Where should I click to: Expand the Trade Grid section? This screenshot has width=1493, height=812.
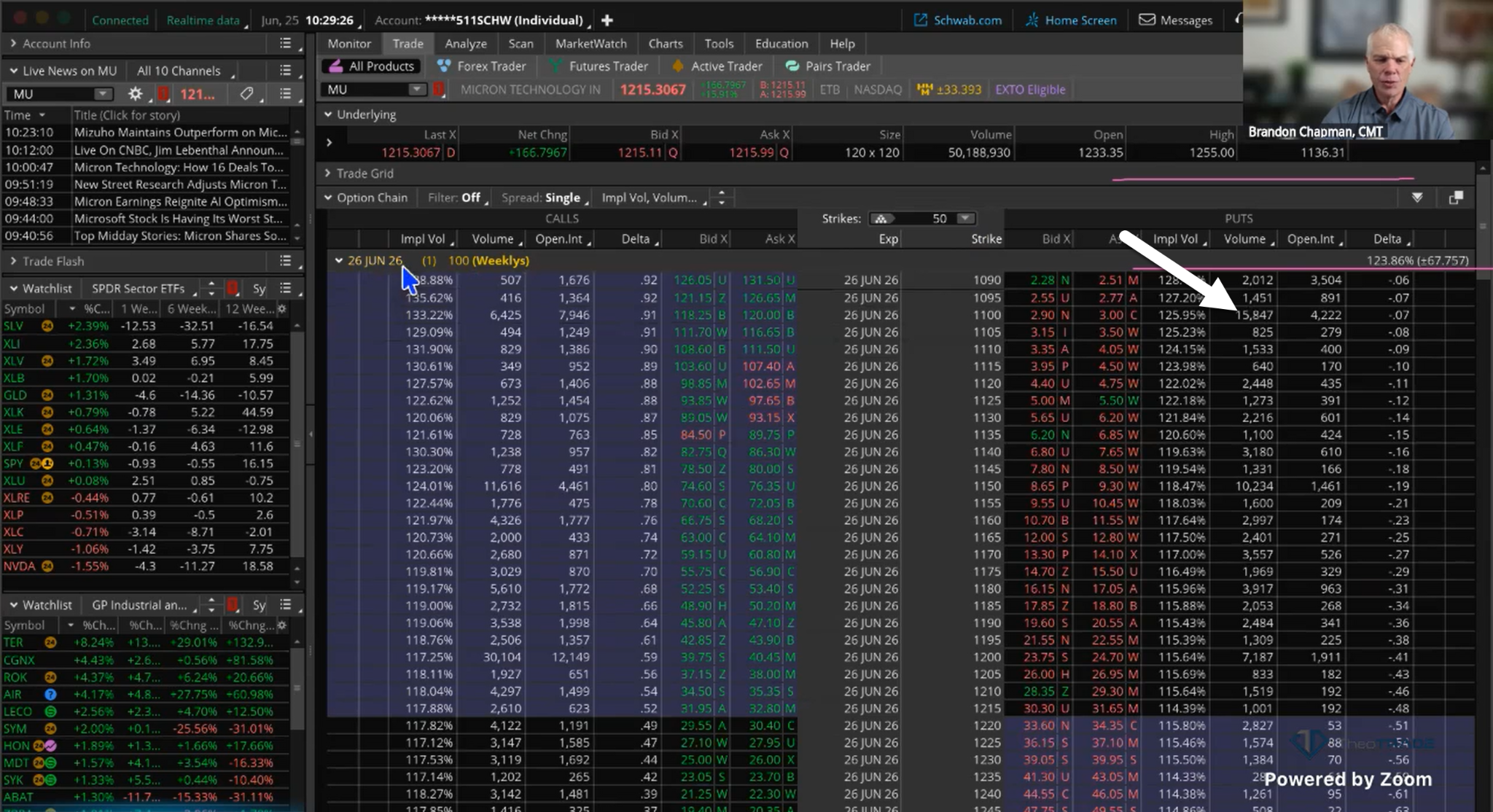click(x=327, y=173)
